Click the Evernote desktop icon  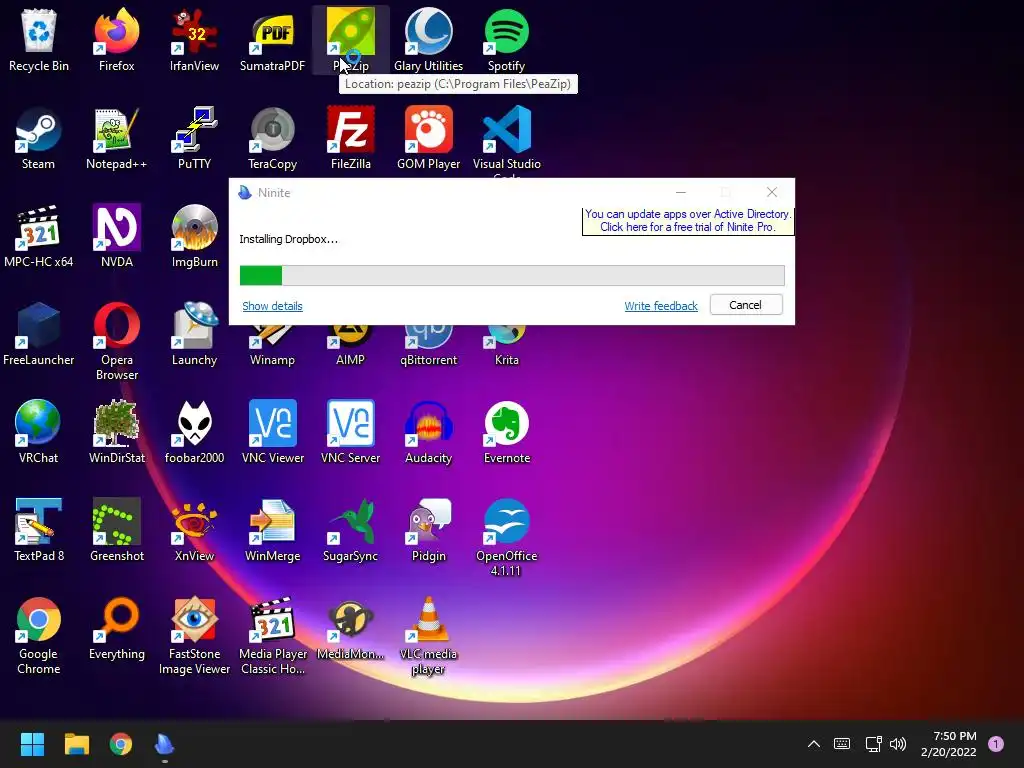pos(507,432)
